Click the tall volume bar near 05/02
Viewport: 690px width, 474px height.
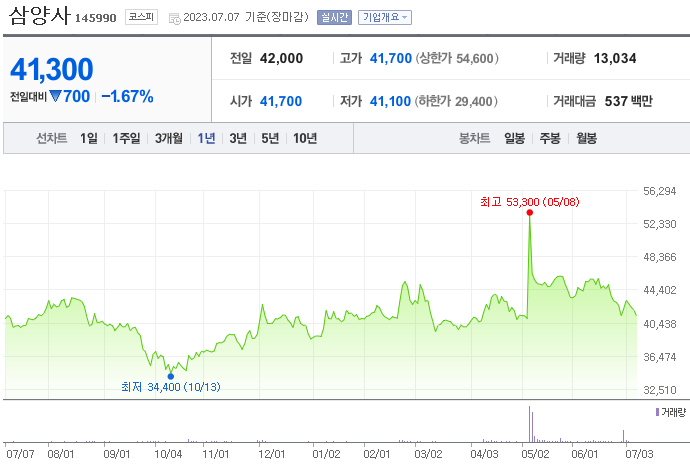(x=529, y=424)
